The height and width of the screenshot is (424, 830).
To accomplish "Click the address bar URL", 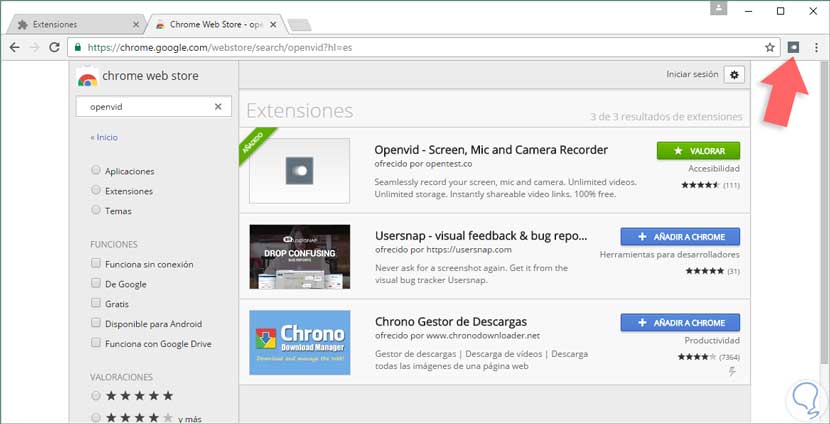I will (220, 48).
